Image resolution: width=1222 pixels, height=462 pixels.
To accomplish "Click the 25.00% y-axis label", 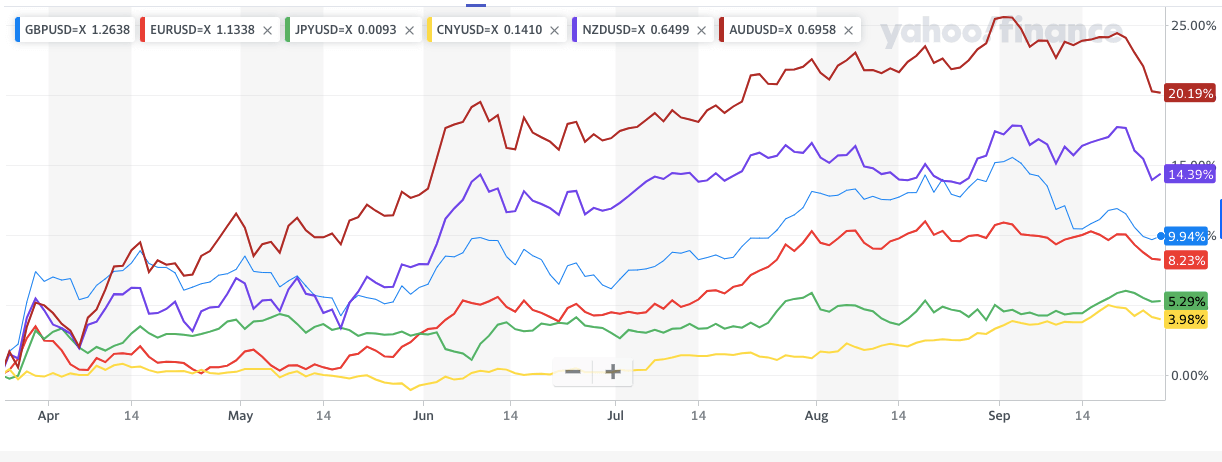I will click(x=1191, y=24).
